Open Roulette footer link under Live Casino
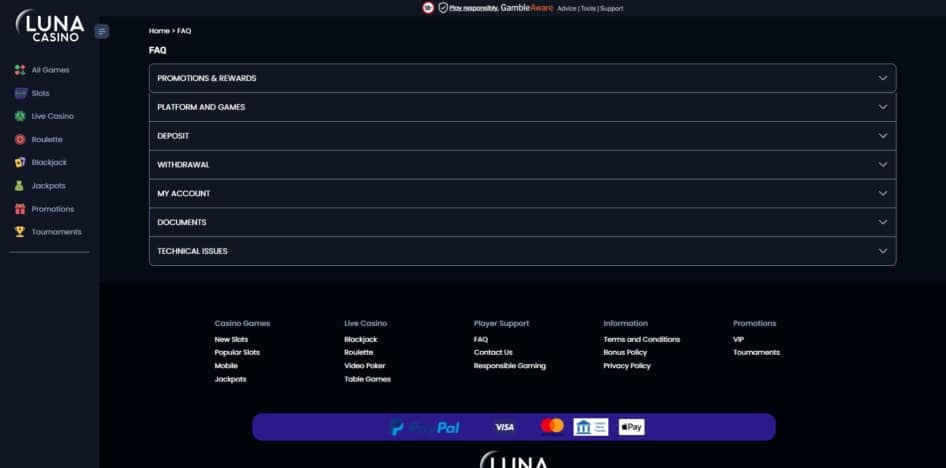Image resolution: width=946 pixels, height=468 pixels. coord(359,353)
